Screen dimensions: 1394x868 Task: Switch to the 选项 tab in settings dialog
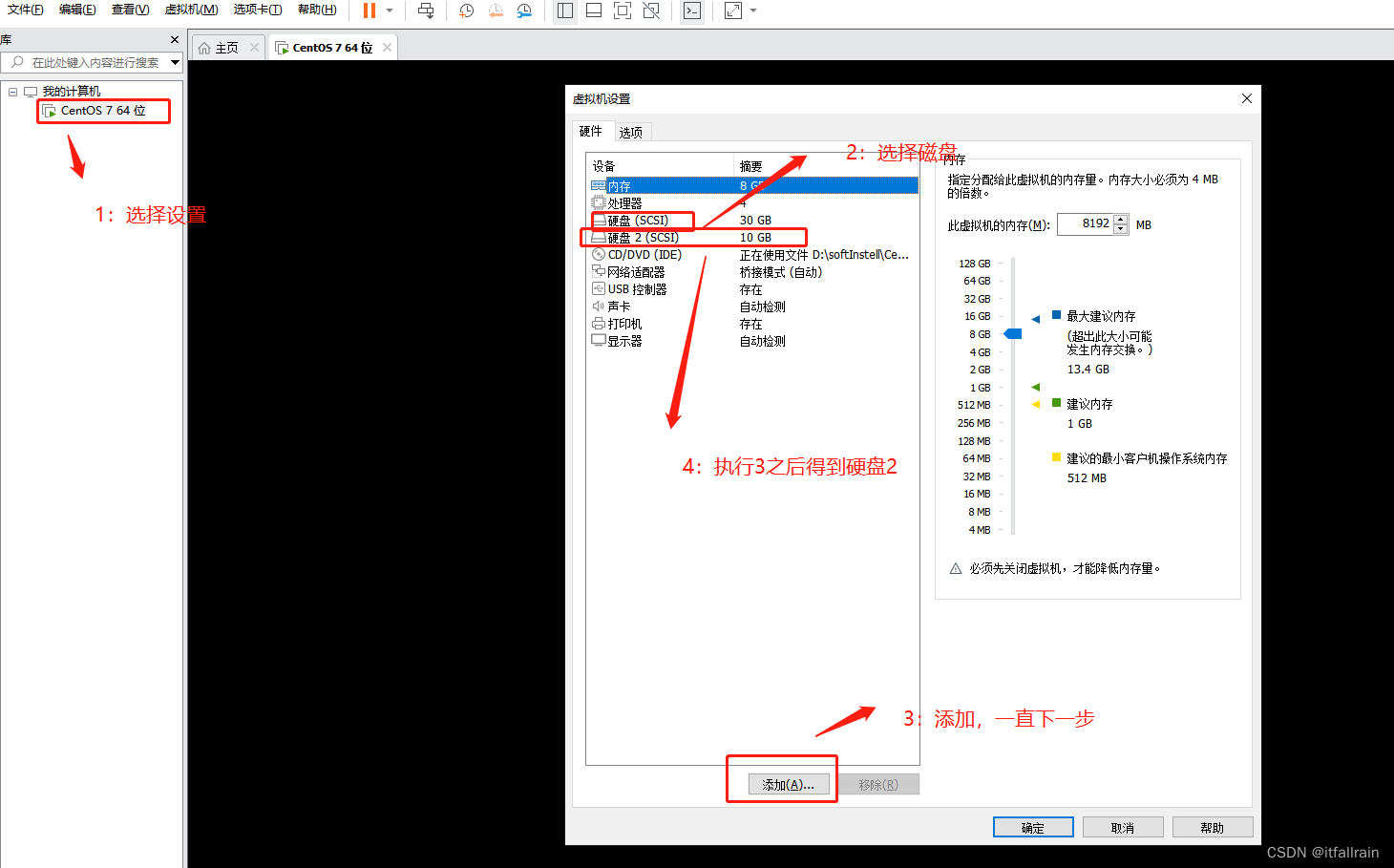click(x=630, y=133)
